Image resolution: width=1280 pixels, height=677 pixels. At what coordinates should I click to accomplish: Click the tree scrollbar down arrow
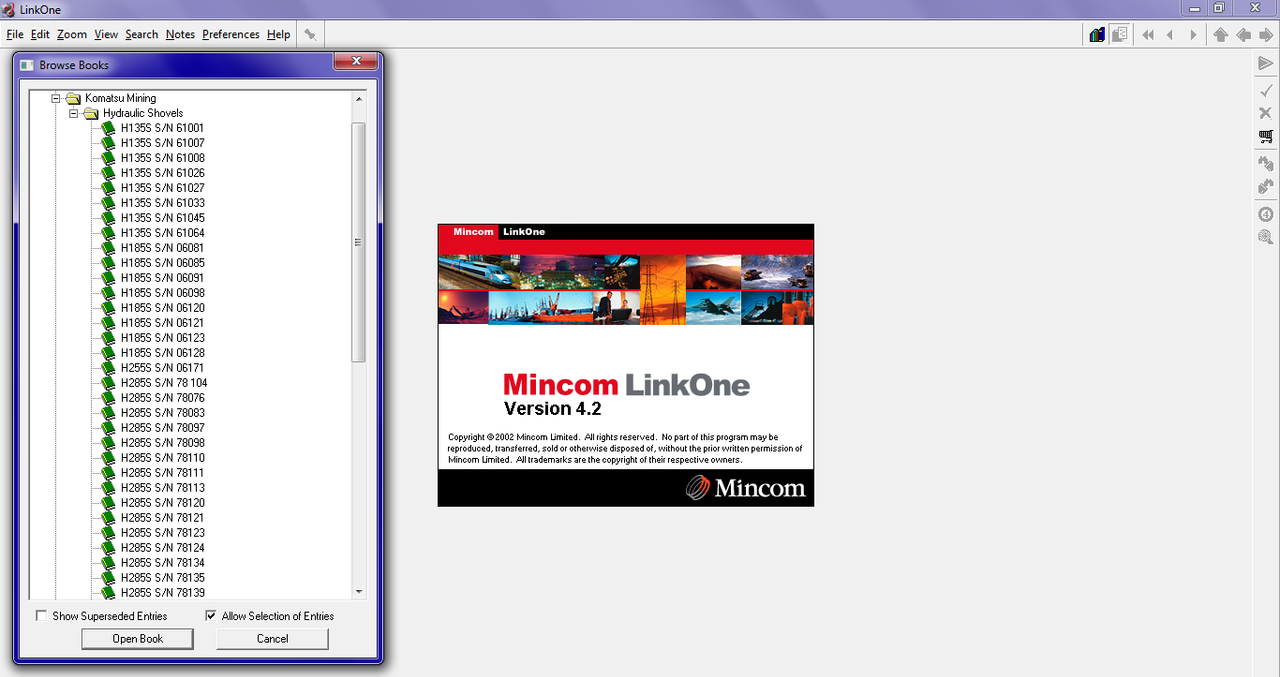tap(359, 592)
